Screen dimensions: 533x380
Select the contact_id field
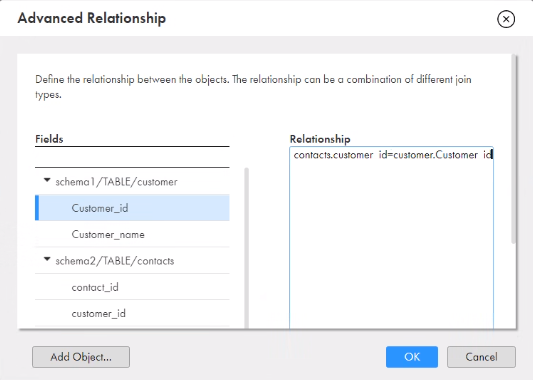[132, 287]
